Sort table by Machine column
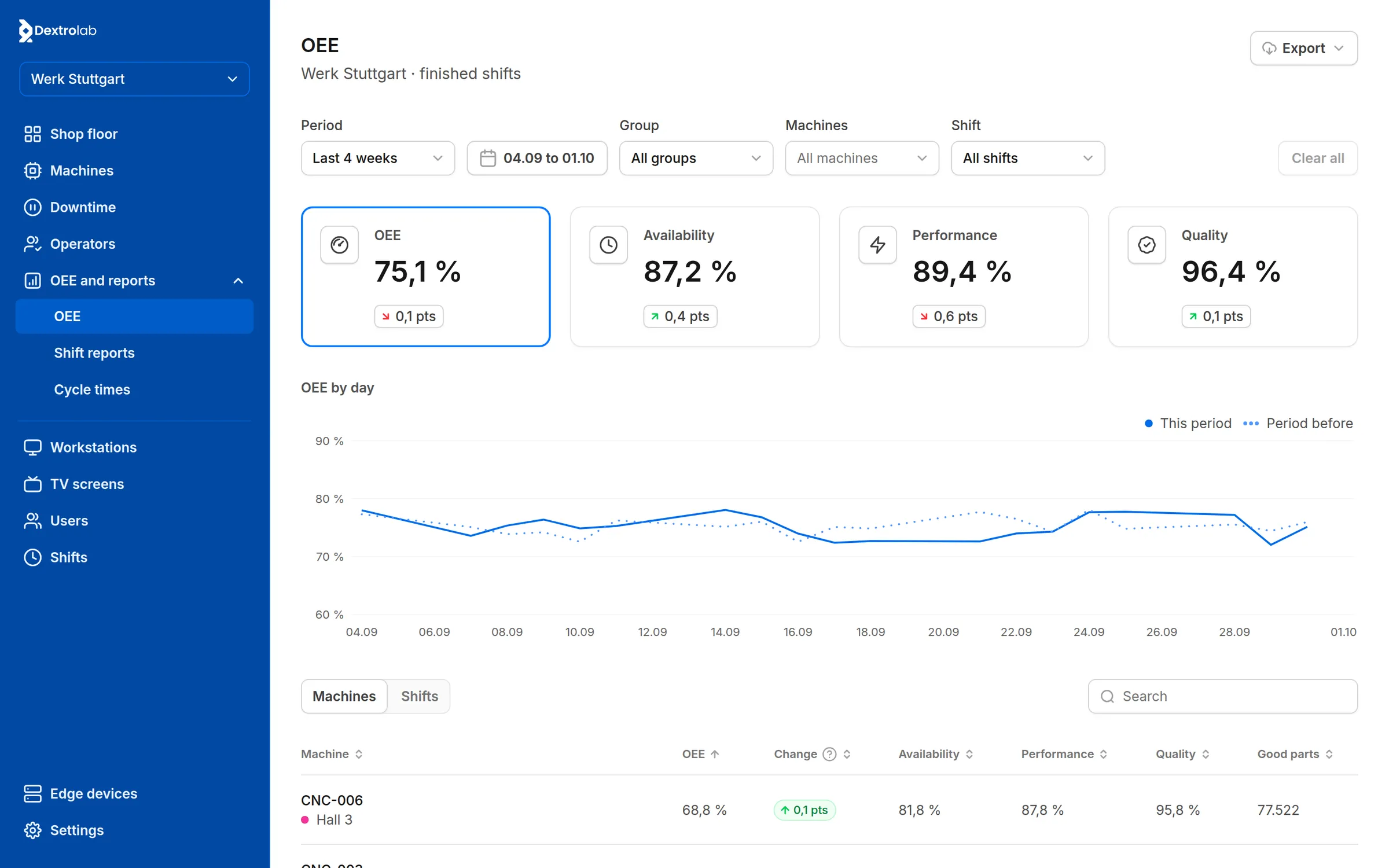1389x868 pixels. (x=332, y=754)
